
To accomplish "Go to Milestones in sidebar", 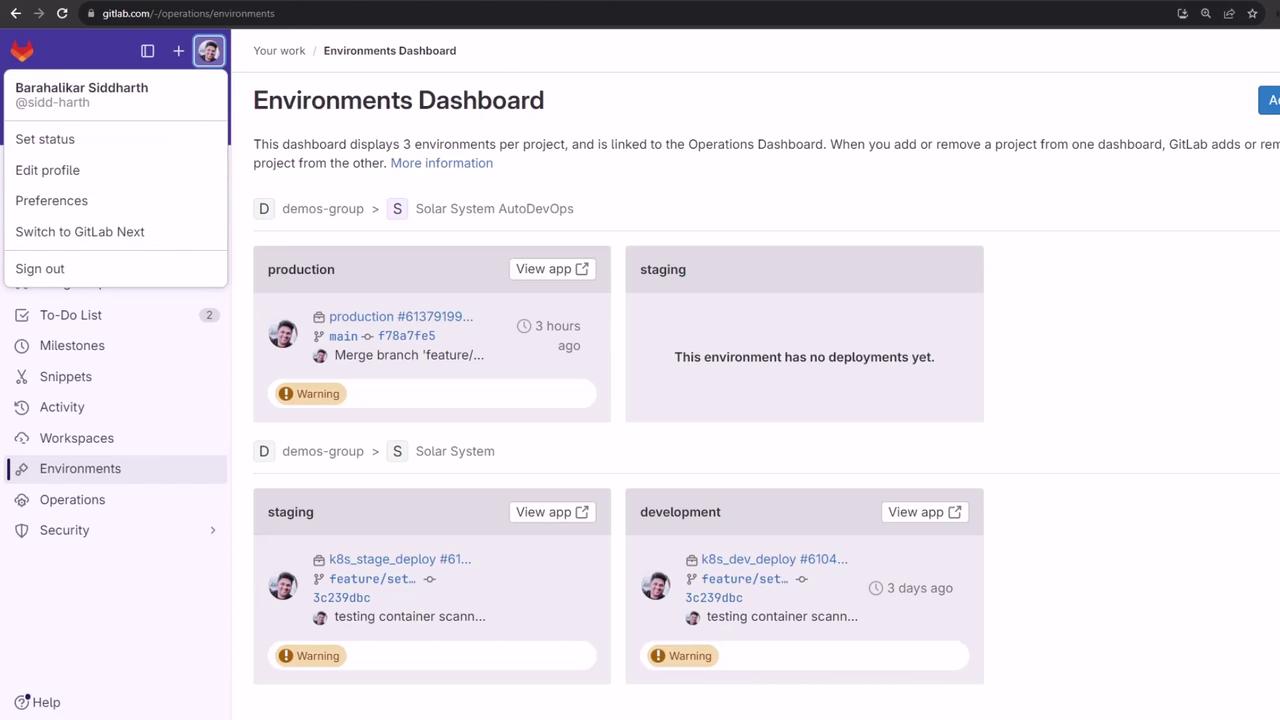I will coord(72,346).
